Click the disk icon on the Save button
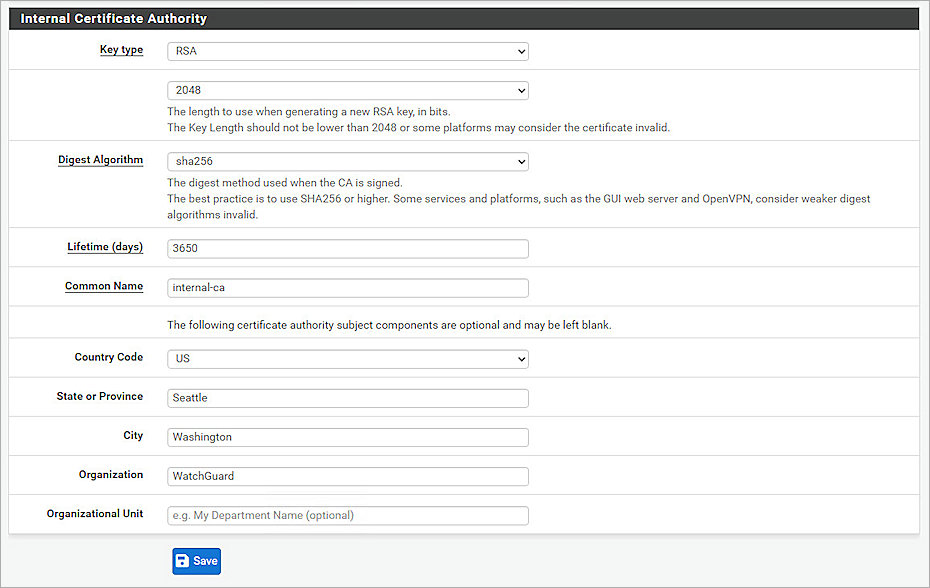The image size is (930, 588). point(184,561)
